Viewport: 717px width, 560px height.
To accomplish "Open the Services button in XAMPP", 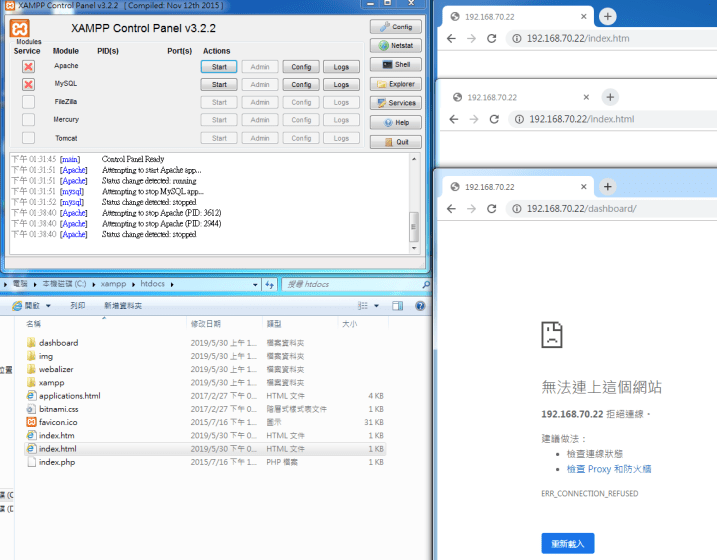I will click(x=395, y=103).
